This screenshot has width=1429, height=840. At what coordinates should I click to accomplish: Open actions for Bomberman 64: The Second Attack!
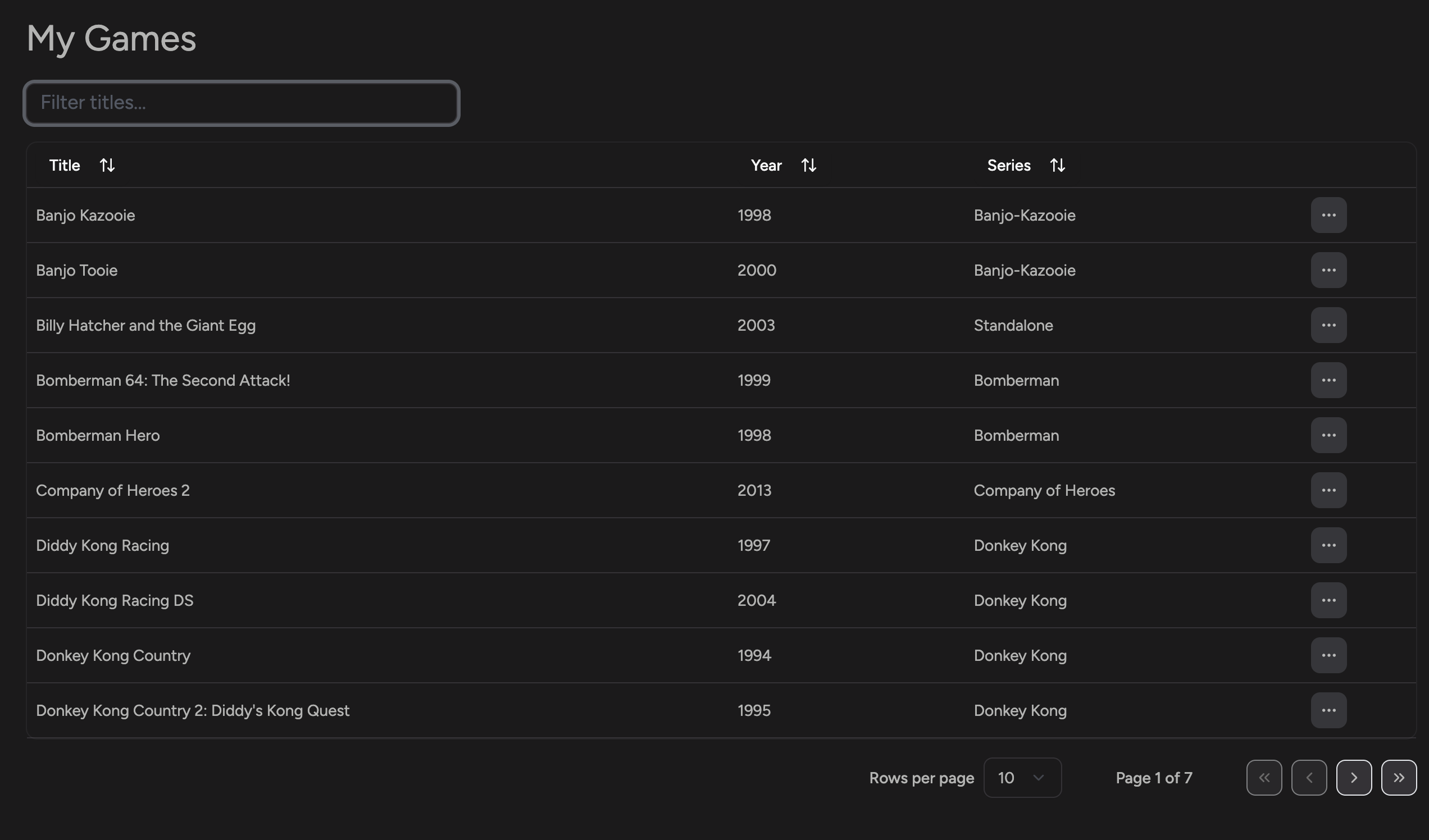point(1328,380)
